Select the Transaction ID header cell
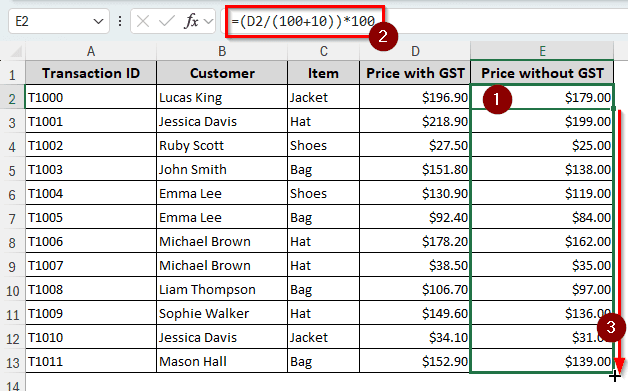 click(x=91, y=73)
